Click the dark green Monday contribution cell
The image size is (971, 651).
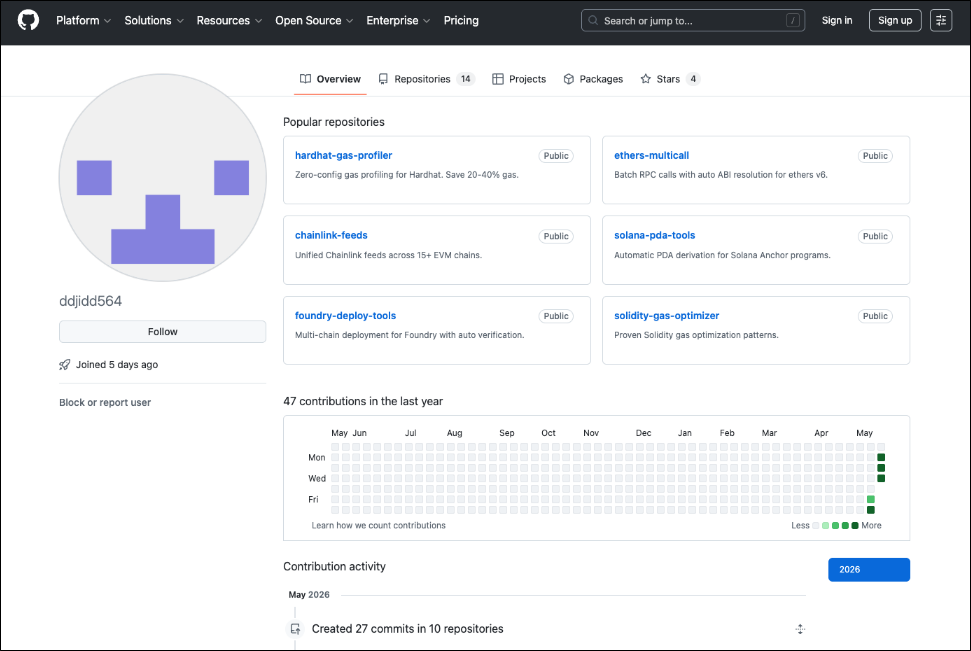click(x=881, y=458)
